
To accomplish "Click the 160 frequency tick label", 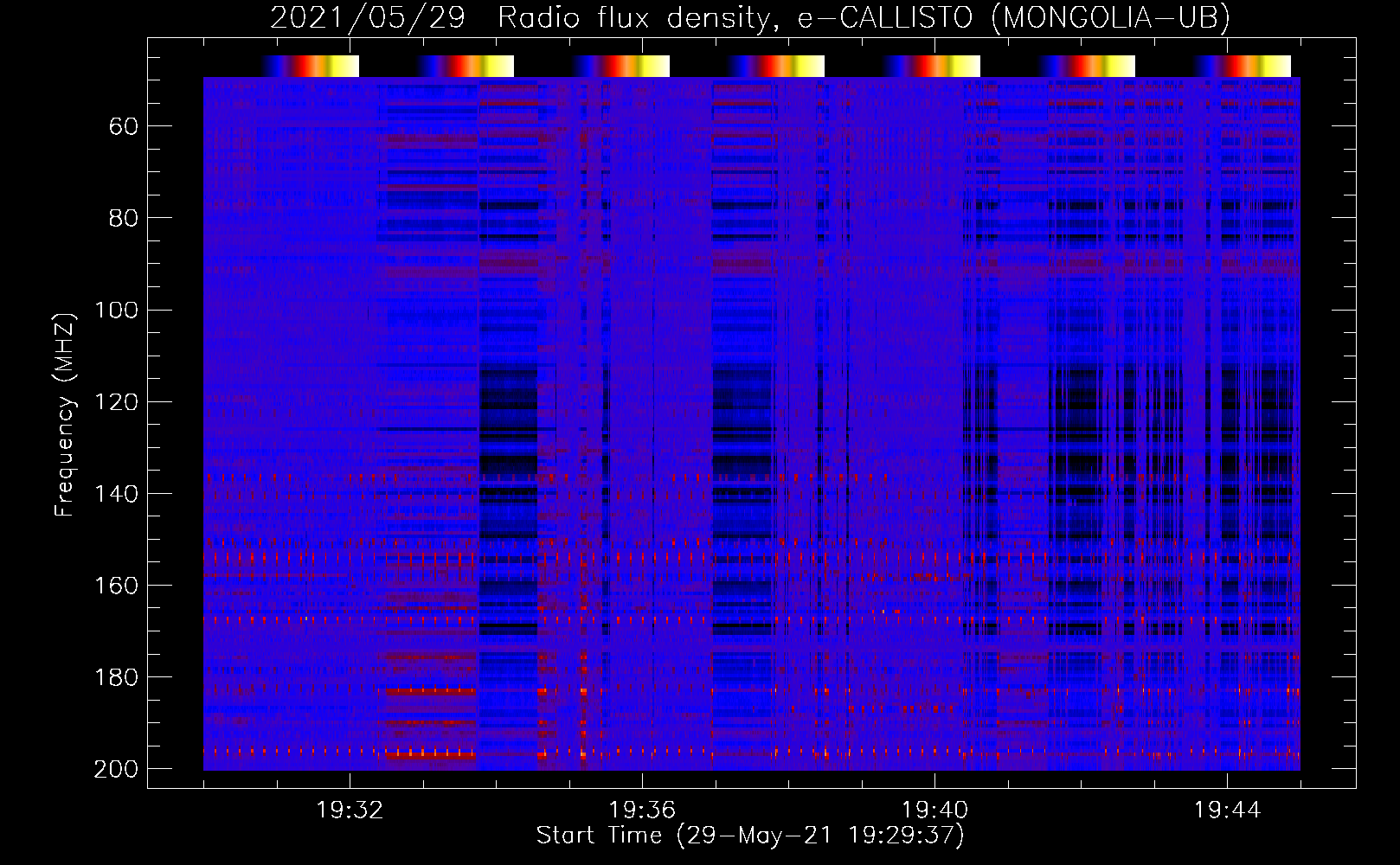I will tap(116, 586).
